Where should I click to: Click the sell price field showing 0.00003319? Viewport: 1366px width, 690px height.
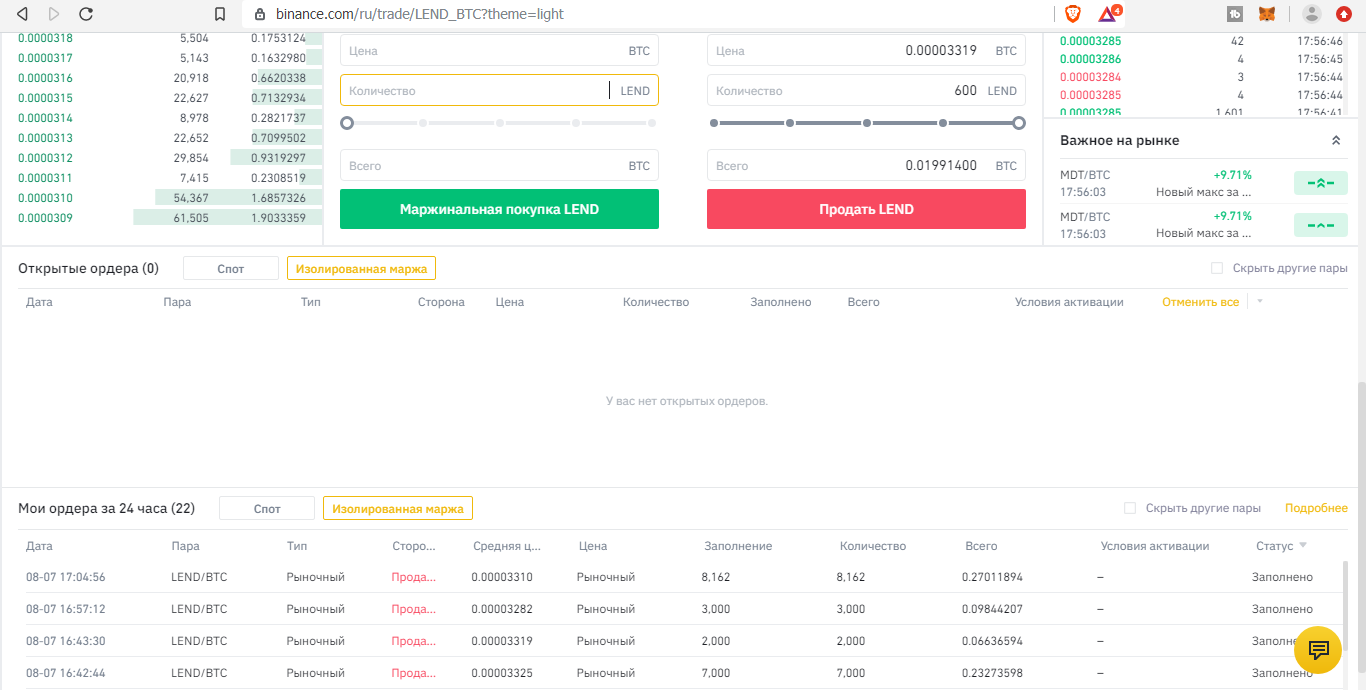(866, 50)
